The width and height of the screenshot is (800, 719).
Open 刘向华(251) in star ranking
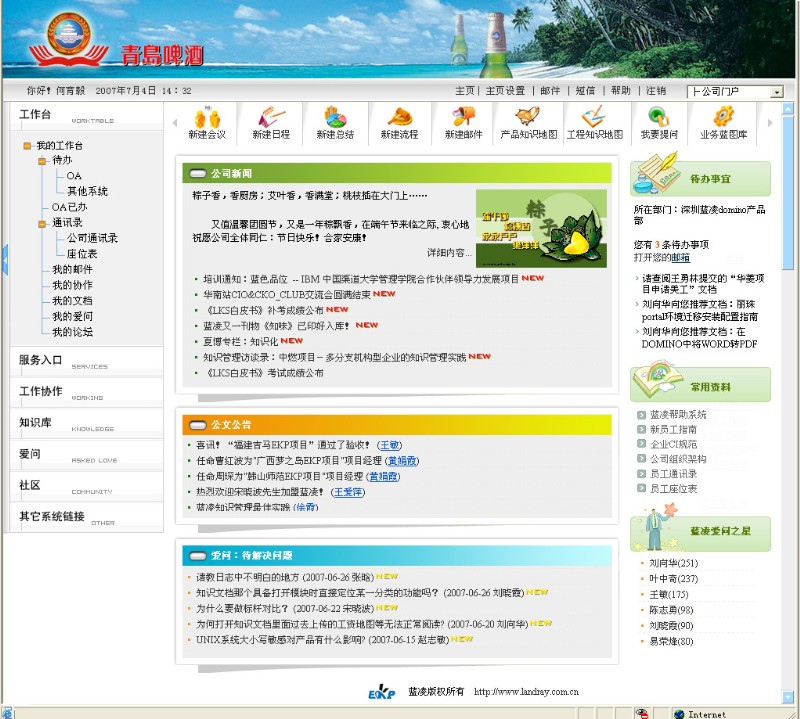click(673, 563)
